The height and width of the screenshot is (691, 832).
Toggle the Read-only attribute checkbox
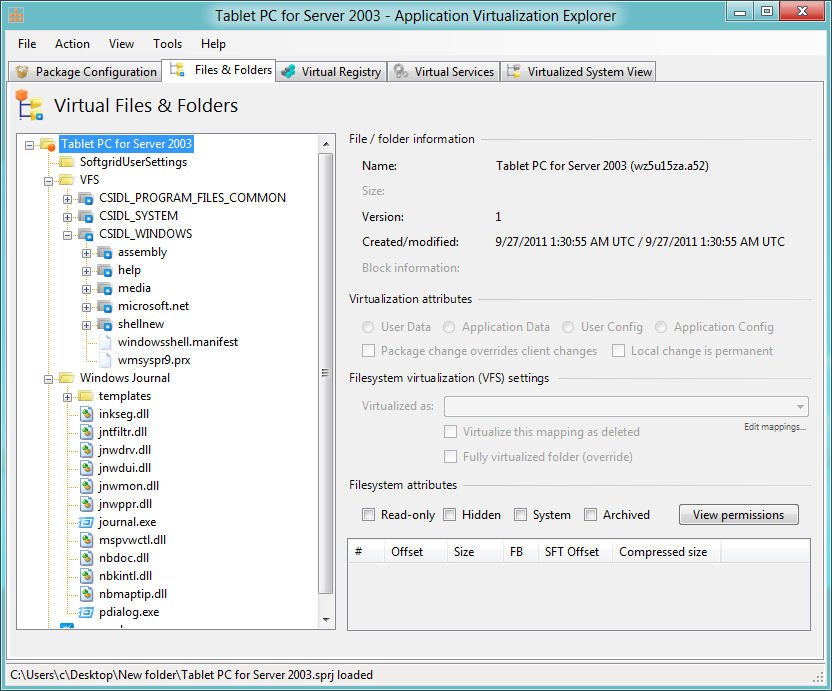(368, 515)
